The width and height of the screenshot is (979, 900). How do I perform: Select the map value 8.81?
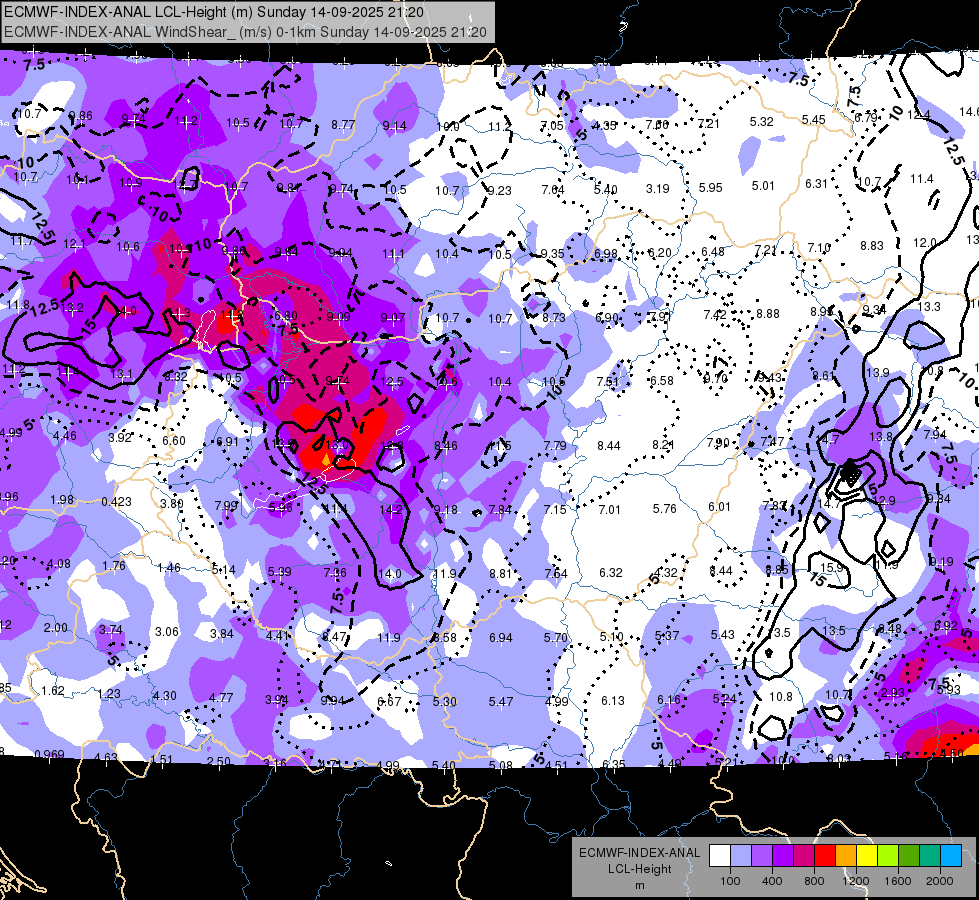click(x=500, y=573)
